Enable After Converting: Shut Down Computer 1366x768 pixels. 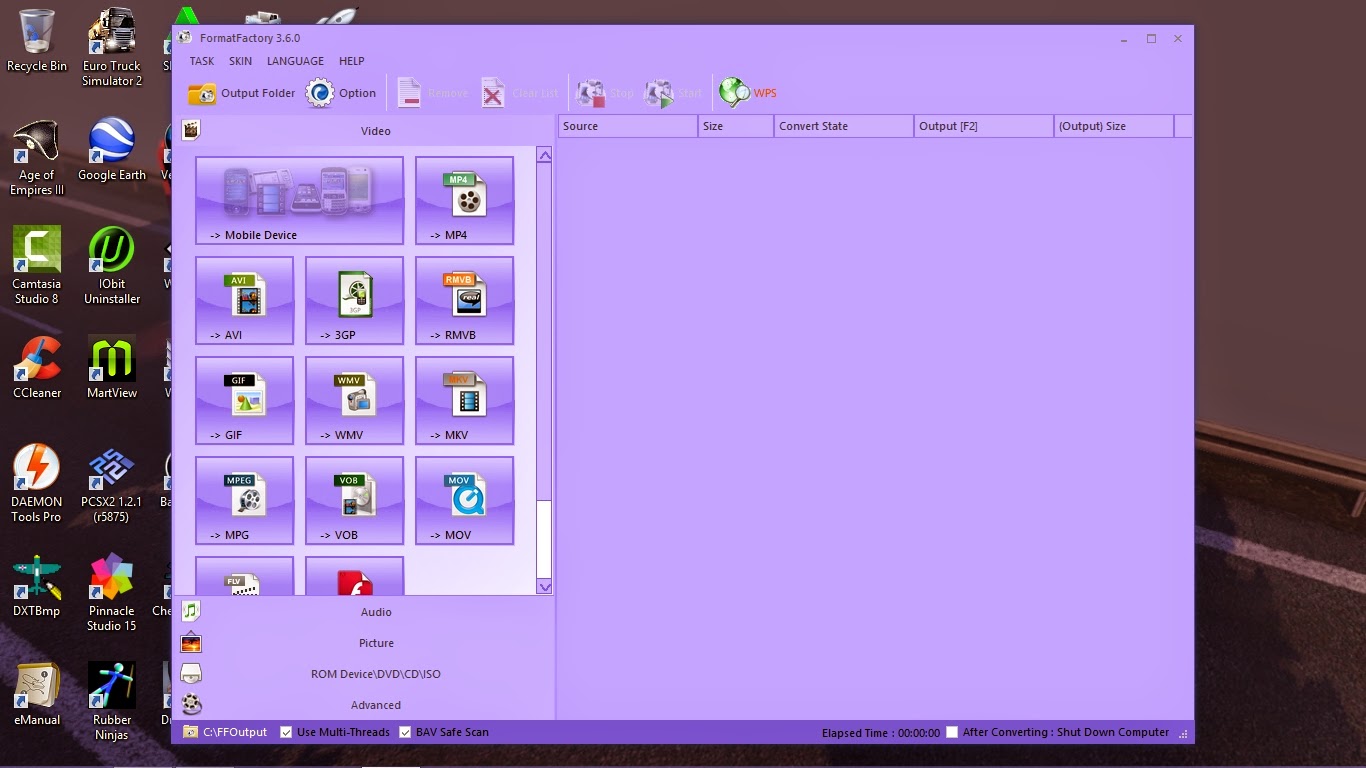[952, 732]
